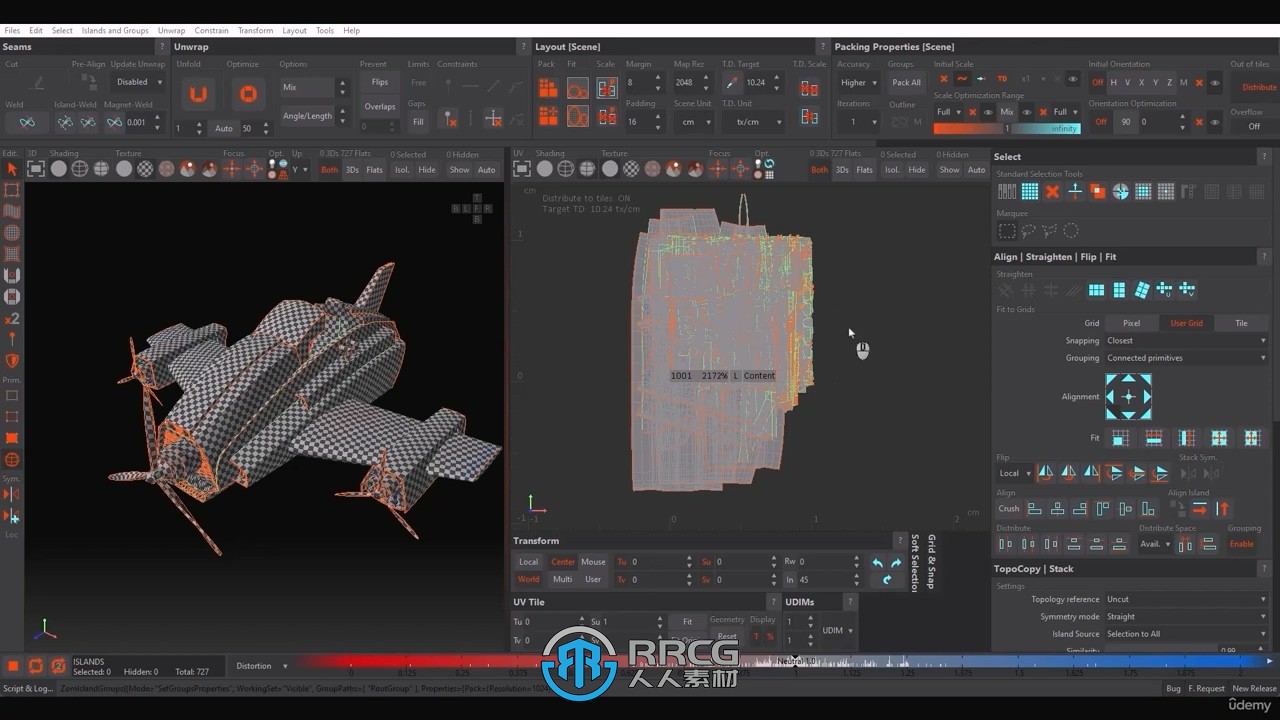This screenshot has width=1280, height=720.
Task: Click the top Pack islands icon
Action: click(x=548, y=89)
